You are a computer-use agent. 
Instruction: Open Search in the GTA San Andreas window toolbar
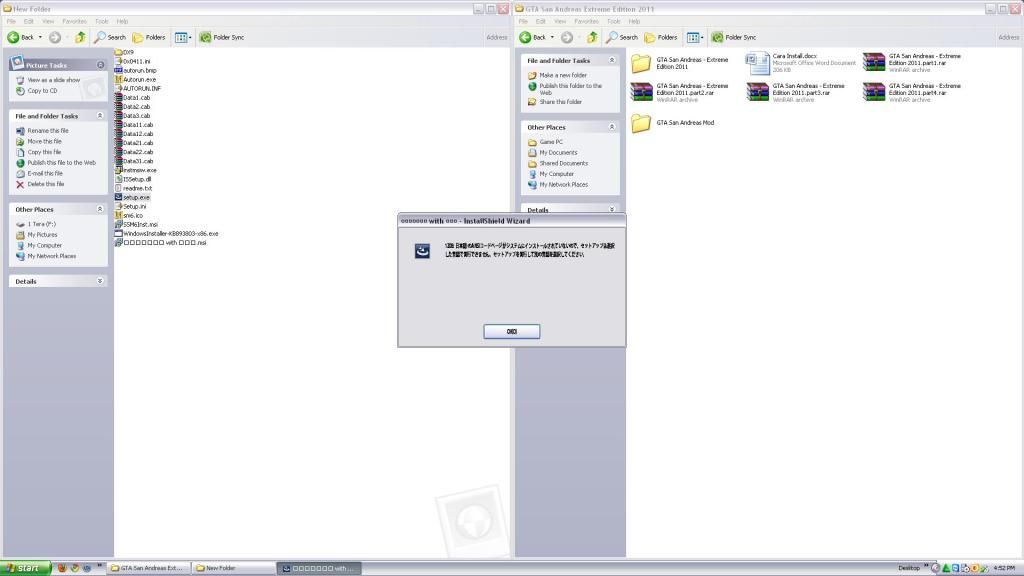coord(622,37)
